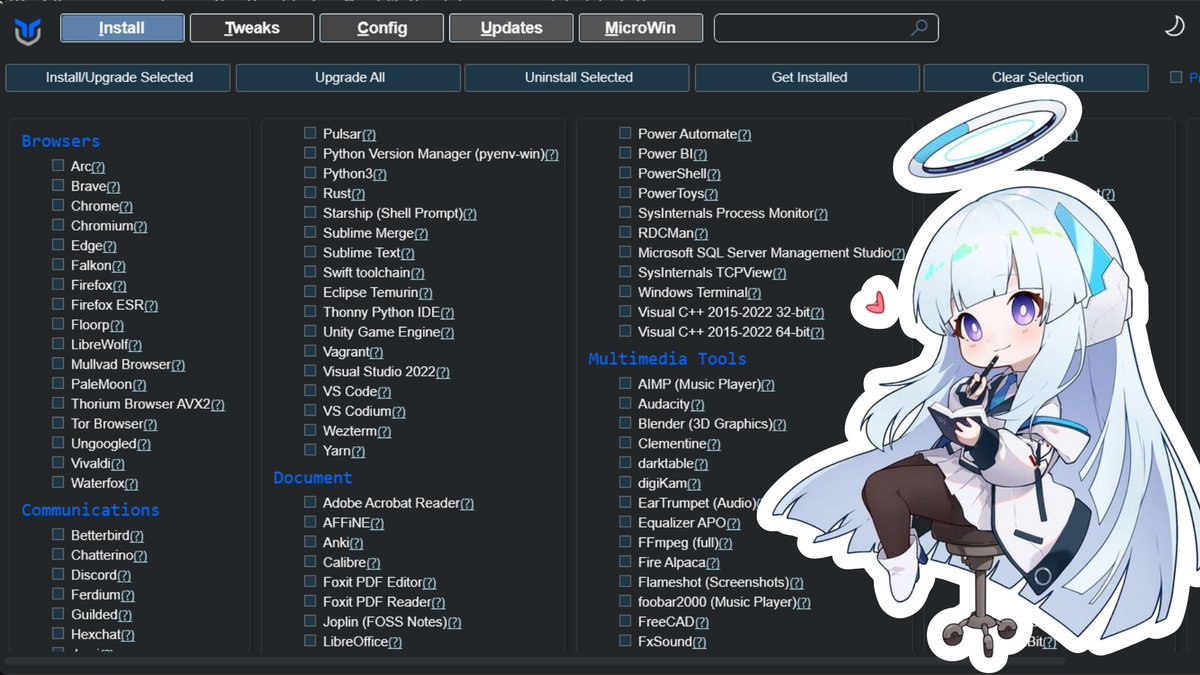Check the LibreOffice checkbox

[310, 641]
